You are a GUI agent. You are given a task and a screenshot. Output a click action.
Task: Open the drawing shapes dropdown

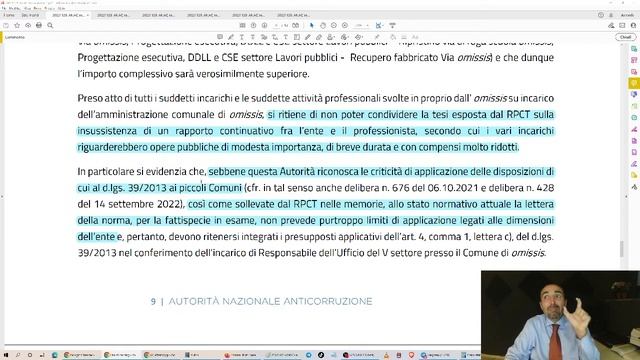coord(359,37)
